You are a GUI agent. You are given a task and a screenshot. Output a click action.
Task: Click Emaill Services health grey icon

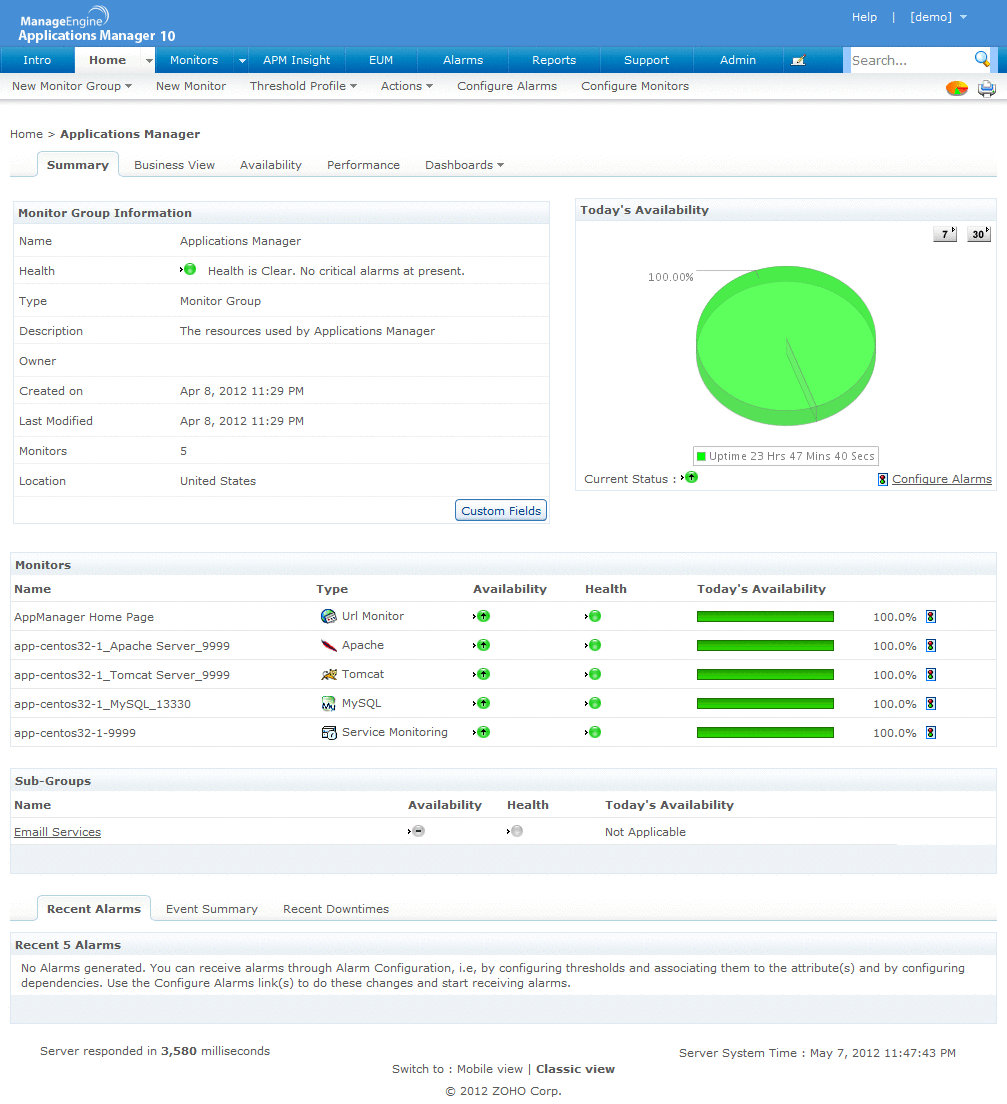(517, 832)
